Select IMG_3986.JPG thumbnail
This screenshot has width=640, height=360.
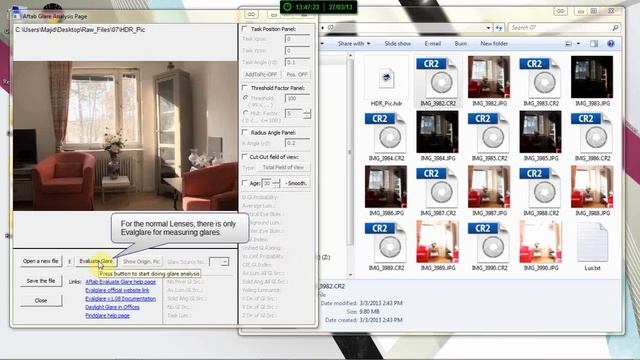click(x=386, y=187)
